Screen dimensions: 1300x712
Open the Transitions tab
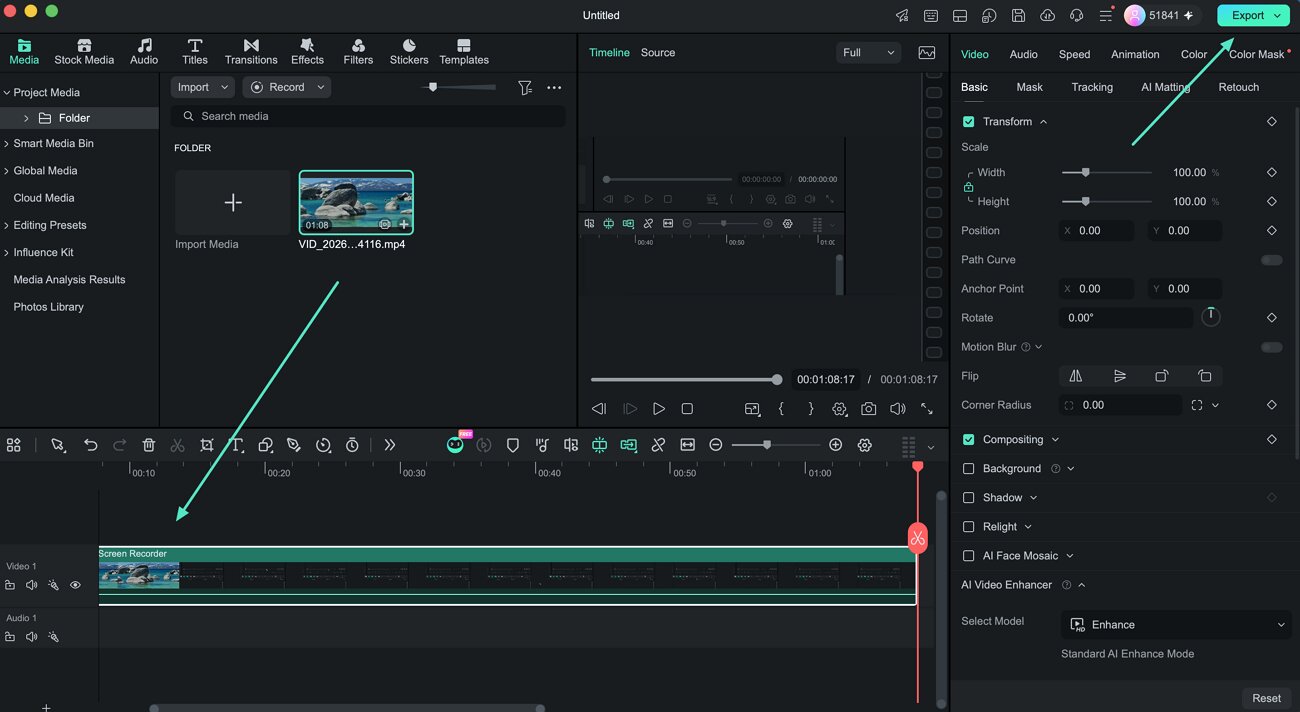point(251,52)
